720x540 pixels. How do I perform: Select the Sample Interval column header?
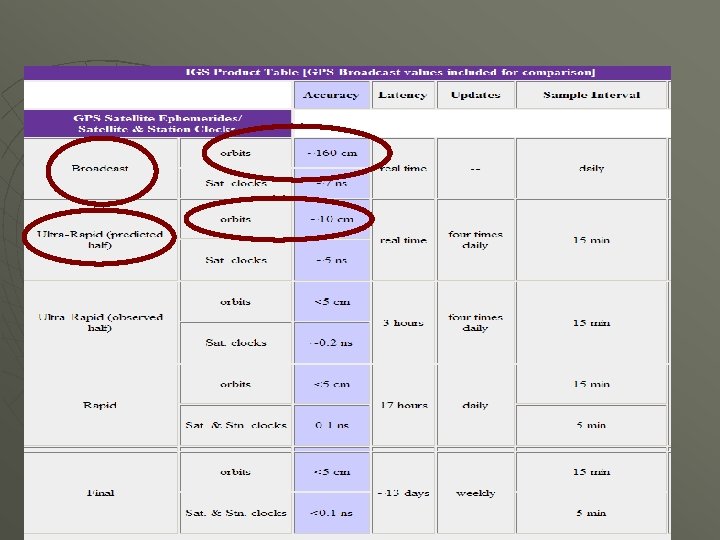pos(591,95)
